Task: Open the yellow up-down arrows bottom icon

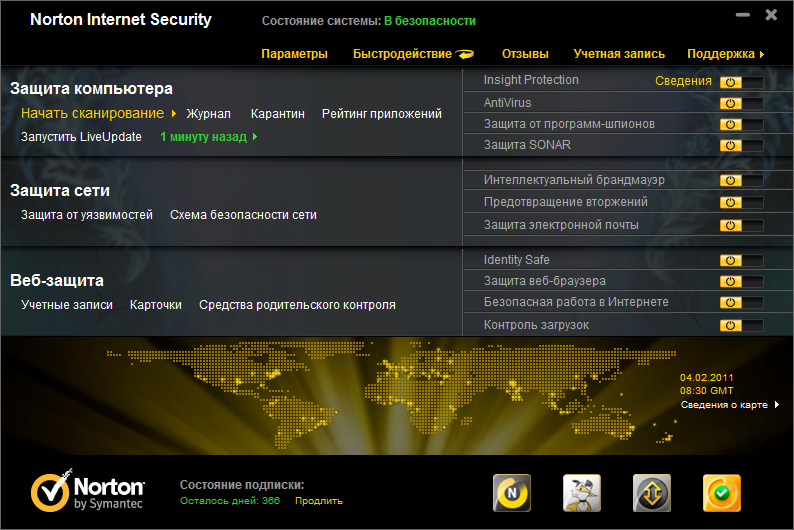Action: [x=652, y=493]
